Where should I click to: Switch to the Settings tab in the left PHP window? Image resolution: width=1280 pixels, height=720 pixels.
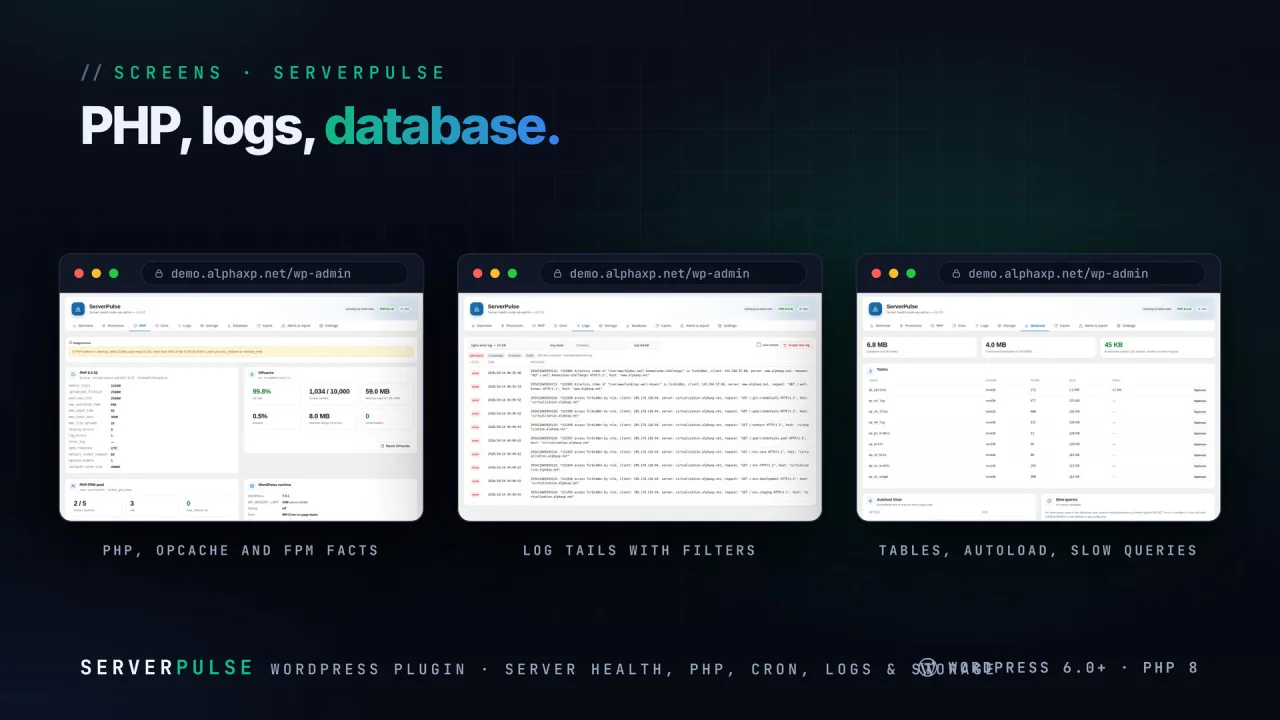(329, 326)
